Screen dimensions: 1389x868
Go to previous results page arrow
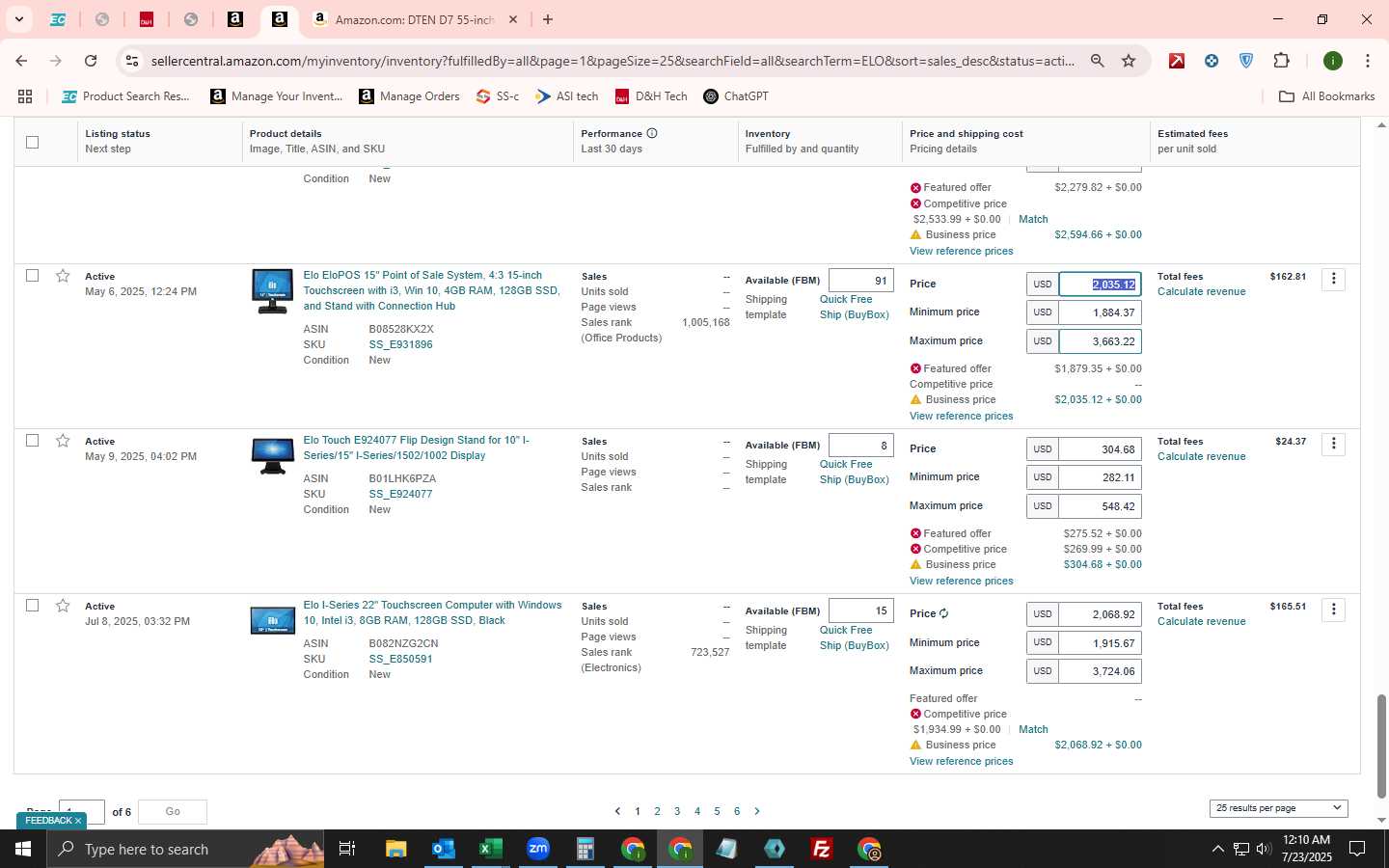(x=617, y=811)
